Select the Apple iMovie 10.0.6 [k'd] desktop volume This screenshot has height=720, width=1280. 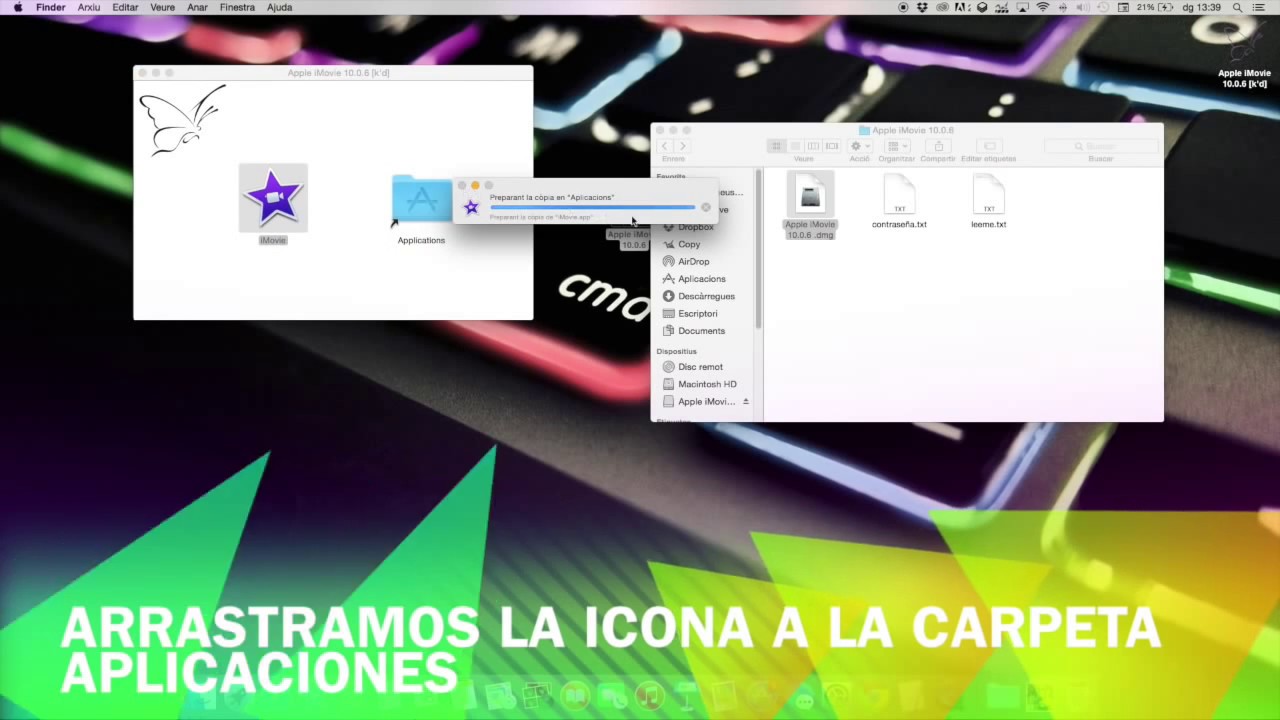1244,55
